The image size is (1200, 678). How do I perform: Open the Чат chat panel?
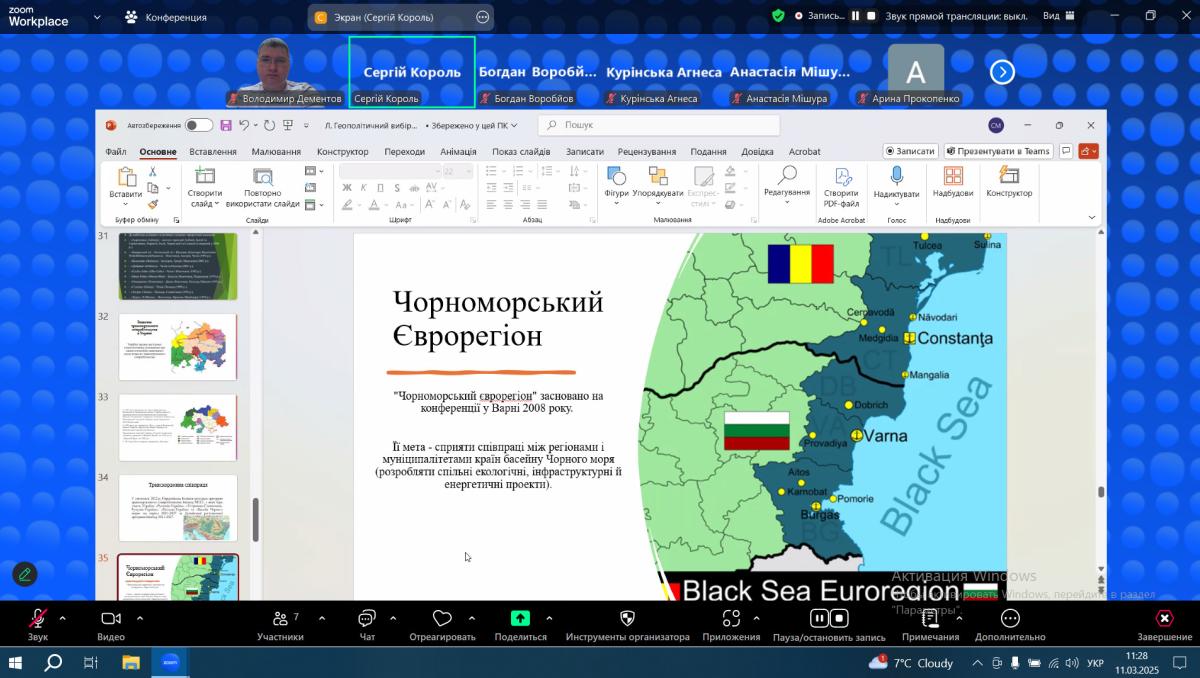(367, 619)
